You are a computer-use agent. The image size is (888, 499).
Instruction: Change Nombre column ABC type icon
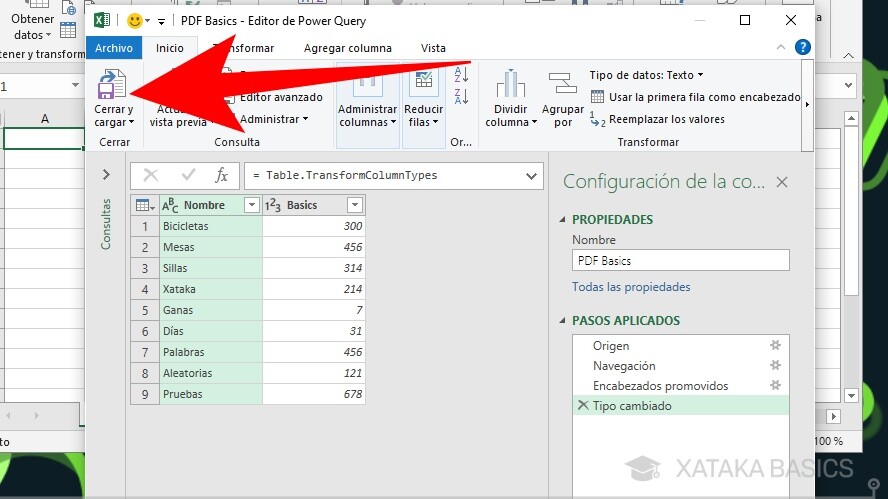170,205
